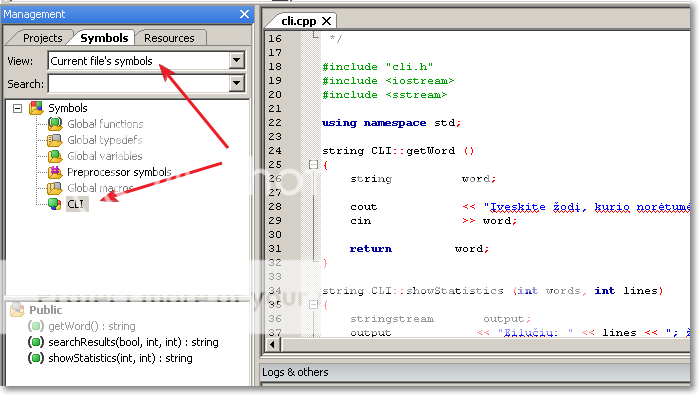Select Global functions tree item
This screenshot has height=395, width=699.
(105, 124)
